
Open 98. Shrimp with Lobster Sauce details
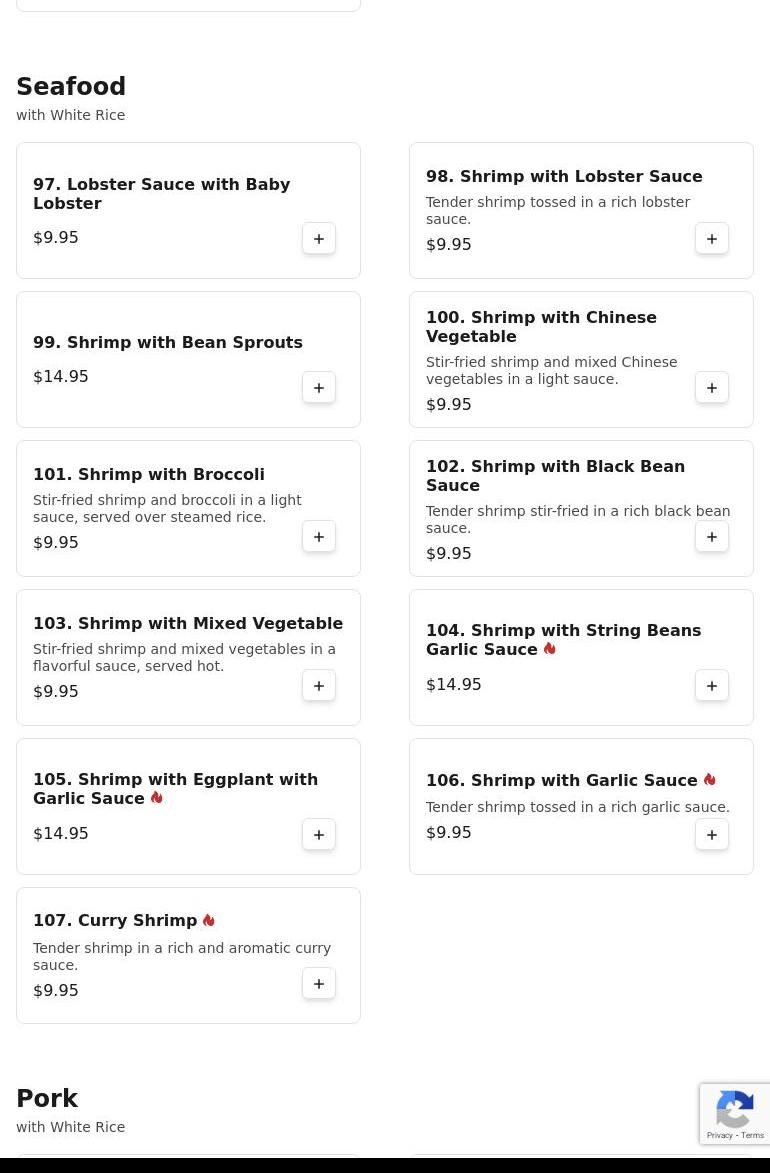point(564,177)
